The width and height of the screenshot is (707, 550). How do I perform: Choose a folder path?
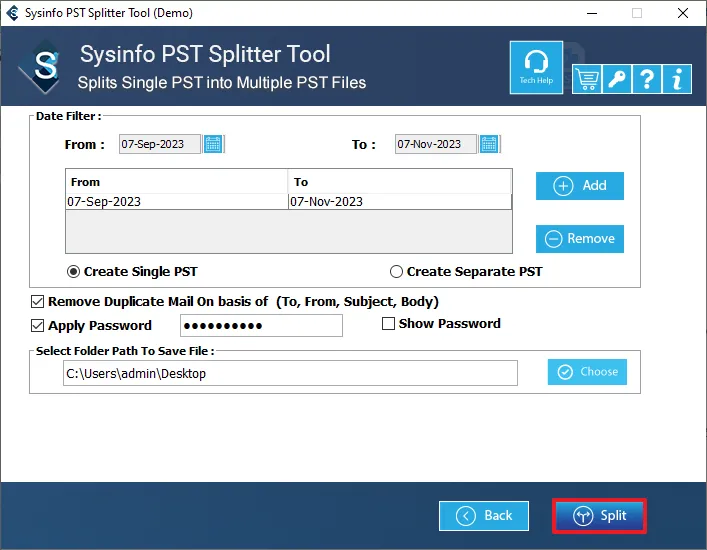click(587, 372)
